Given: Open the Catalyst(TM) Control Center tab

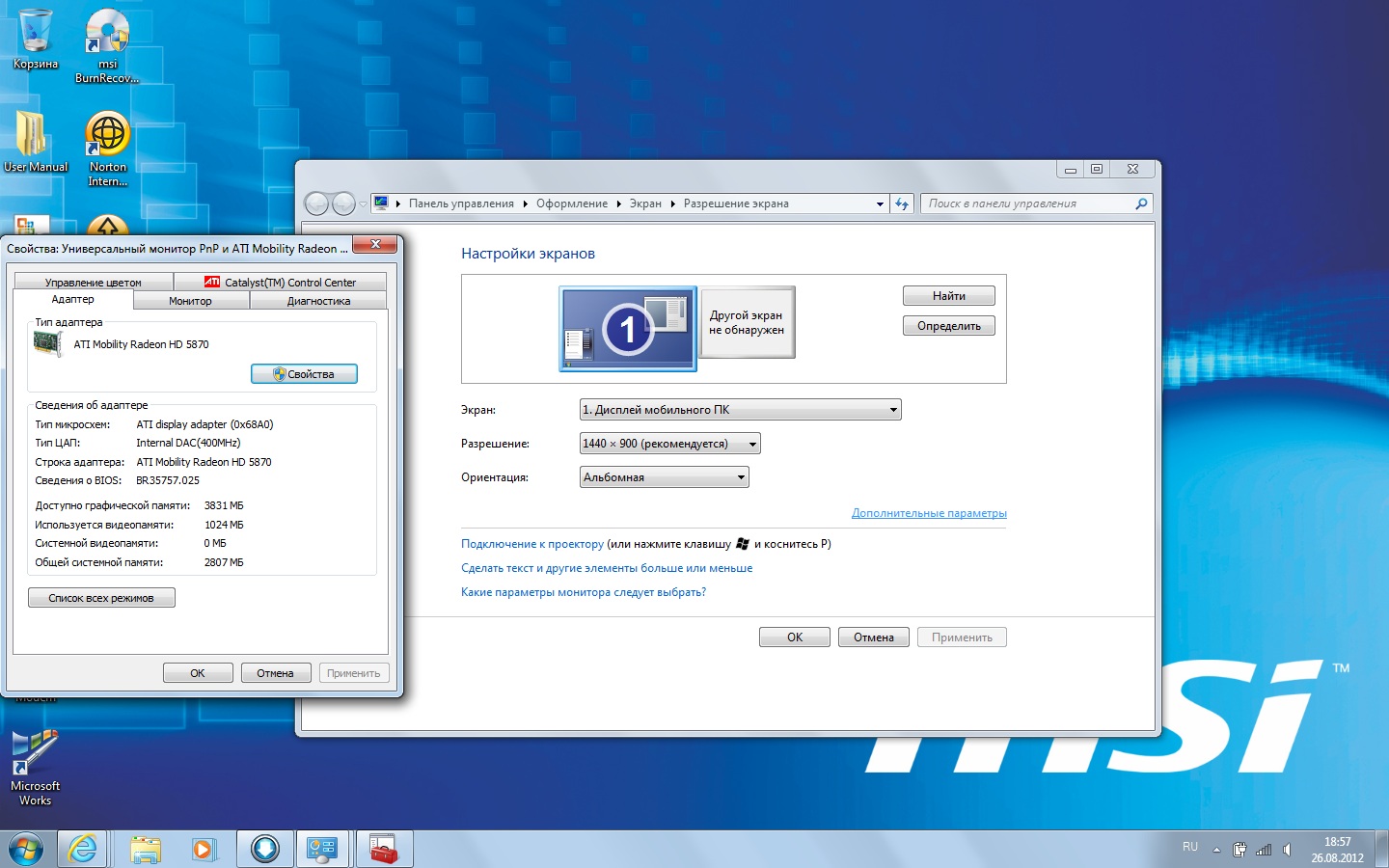Looking at the screenshot, I should click(280, 283).
